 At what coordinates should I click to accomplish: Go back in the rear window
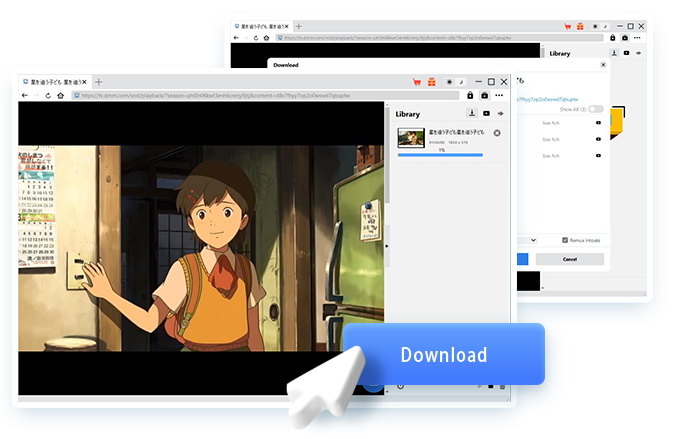coord(236,38)
